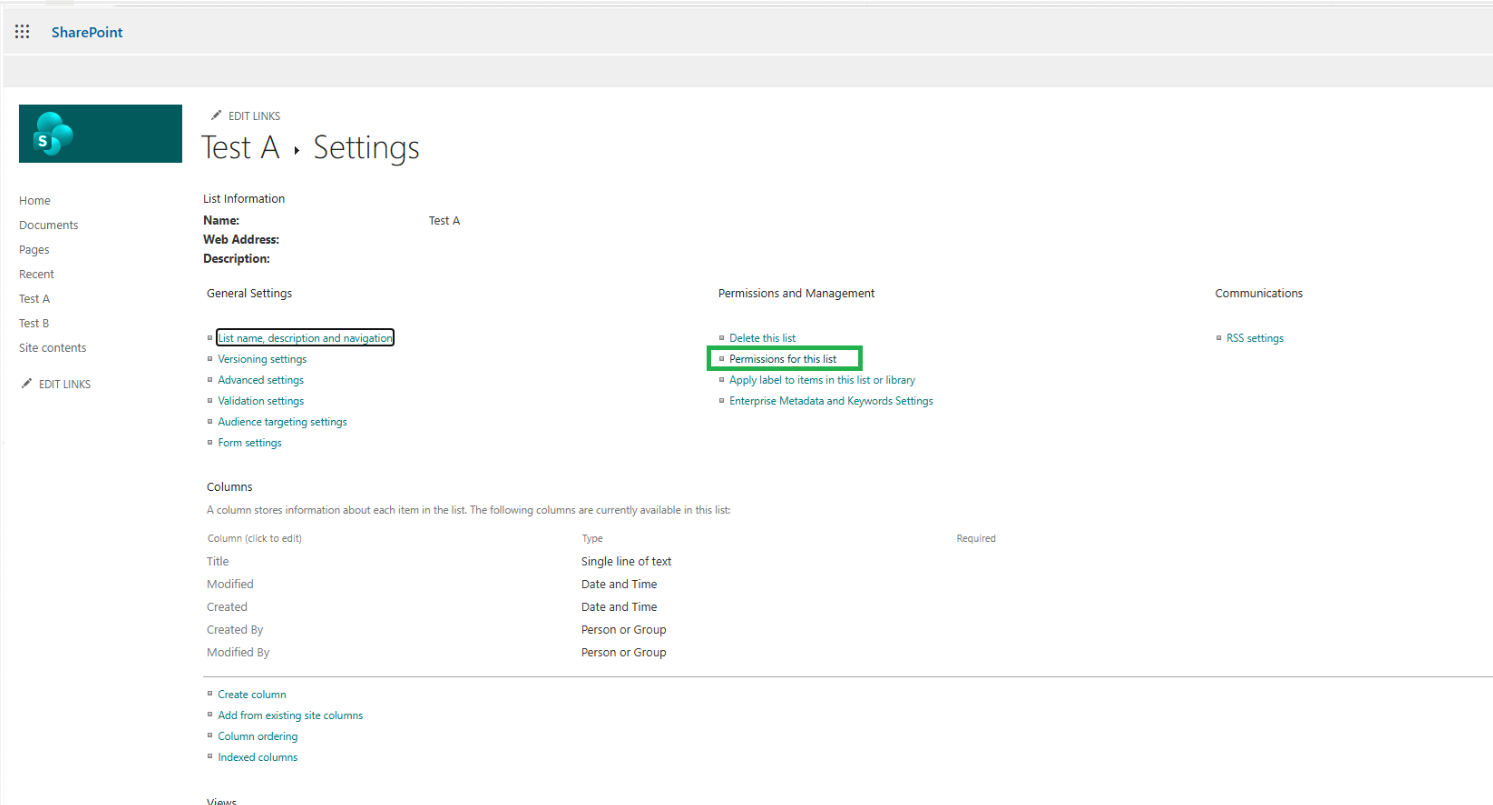The image size is (1493, 805).
Task: Open the app launcher waffle icon
Action: pyautogui.click(x=22, y=32)
